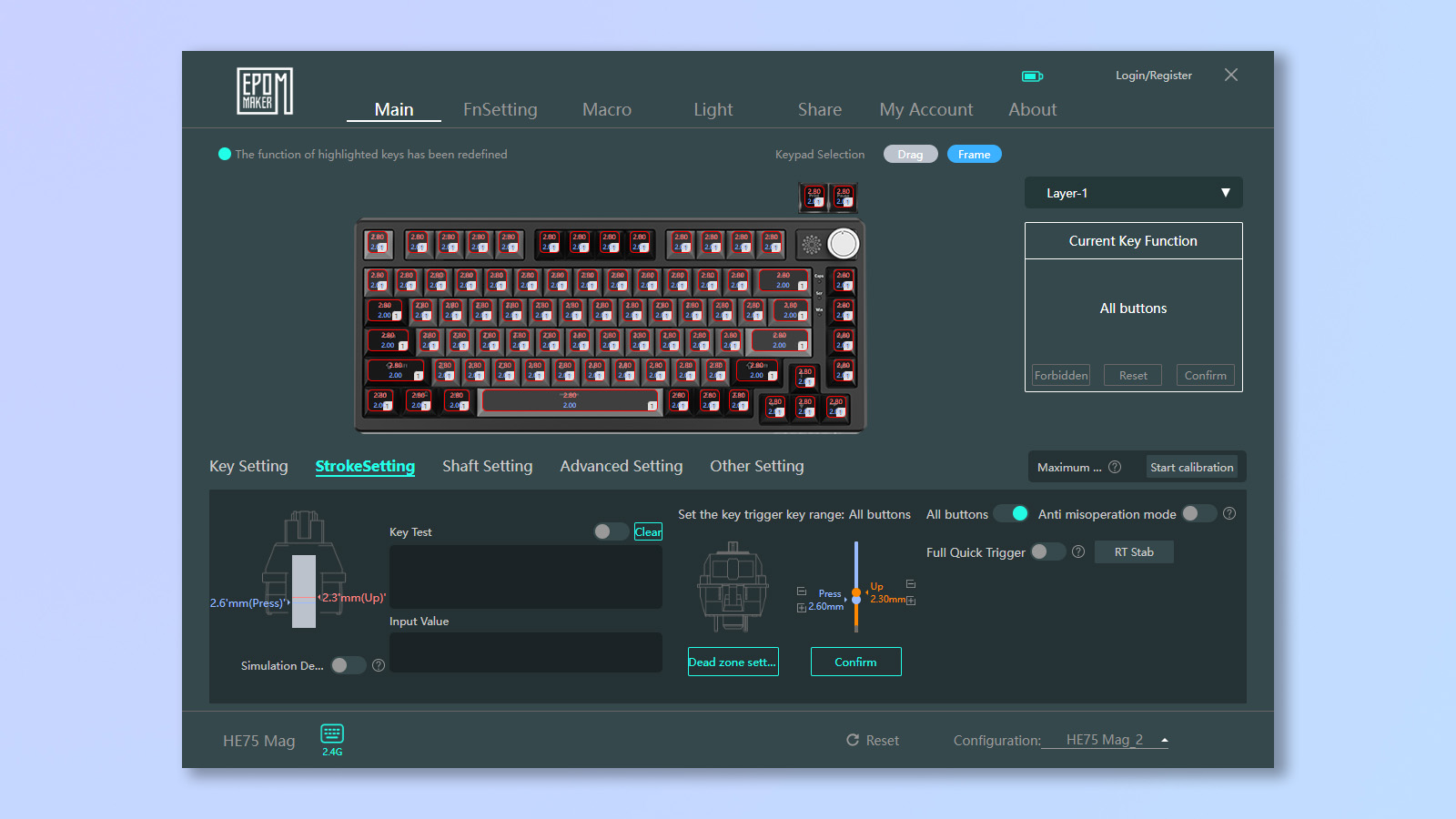Viewport: 1456px width, 819px height.
Task: Click the help icon next to Full Quick Trigger
Action: 1078,551
